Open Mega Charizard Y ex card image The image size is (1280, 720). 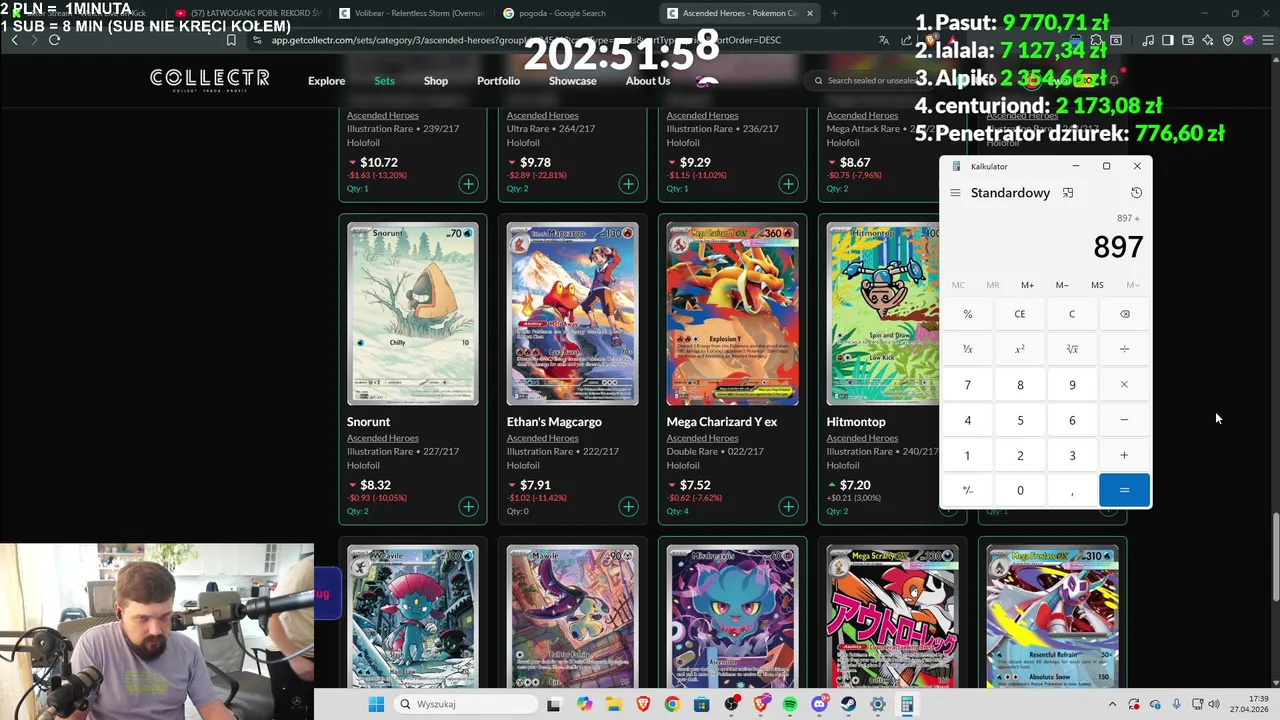pos(732,314)
